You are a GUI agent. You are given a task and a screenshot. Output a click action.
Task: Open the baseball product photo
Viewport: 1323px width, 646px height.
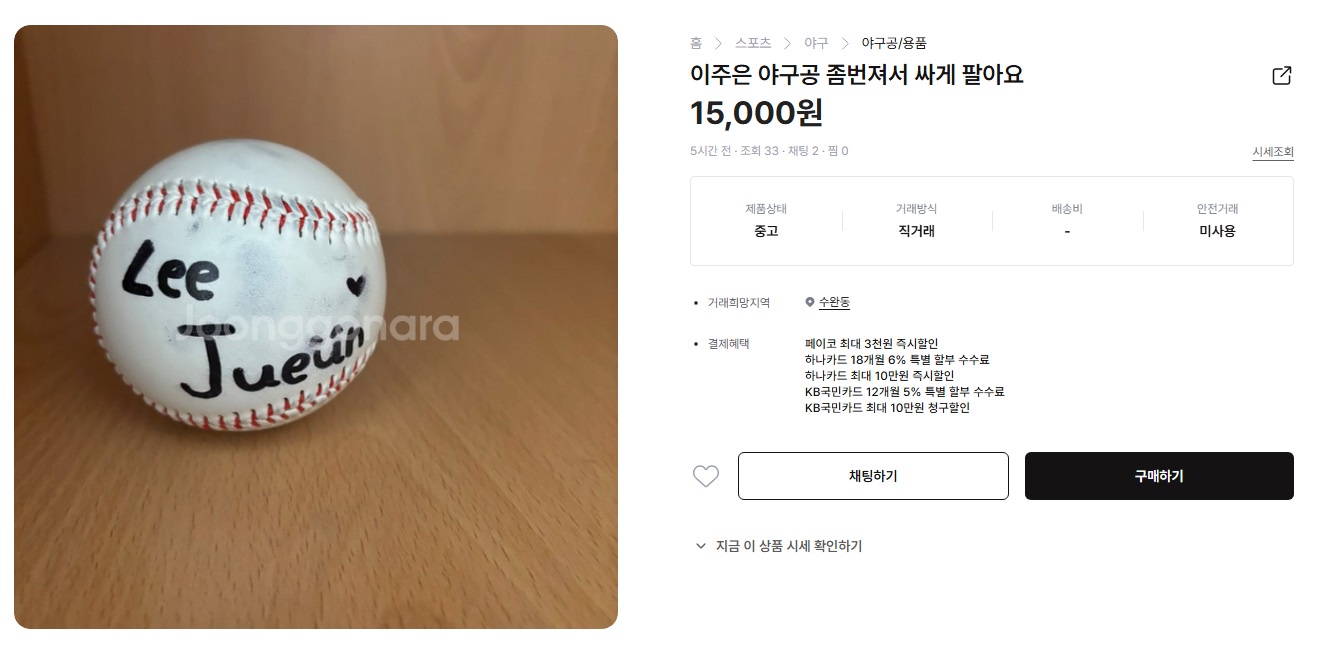316,327
